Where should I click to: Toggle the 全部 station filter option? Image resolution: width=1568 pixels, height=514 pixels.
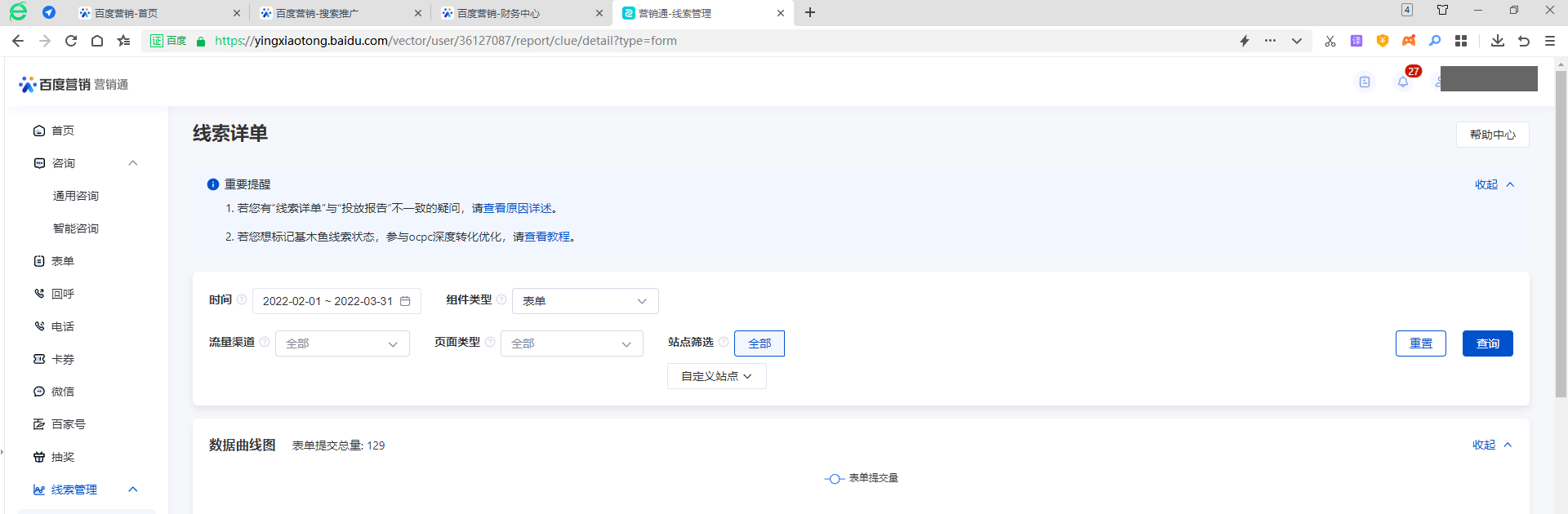coord(759,343)
